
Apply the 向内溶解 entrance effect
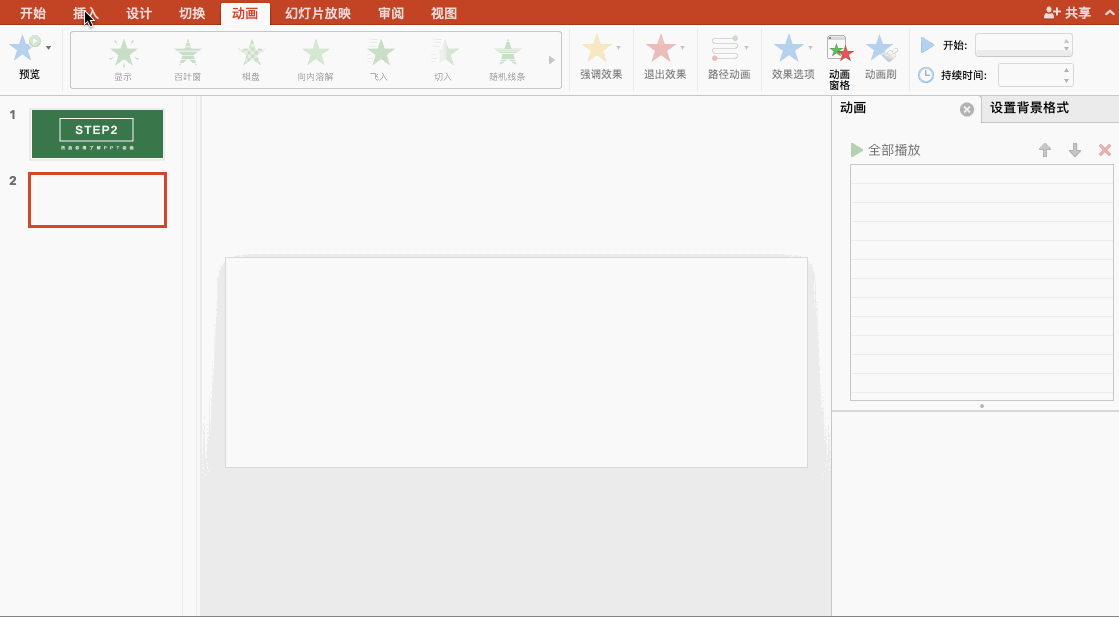[315, 59]
